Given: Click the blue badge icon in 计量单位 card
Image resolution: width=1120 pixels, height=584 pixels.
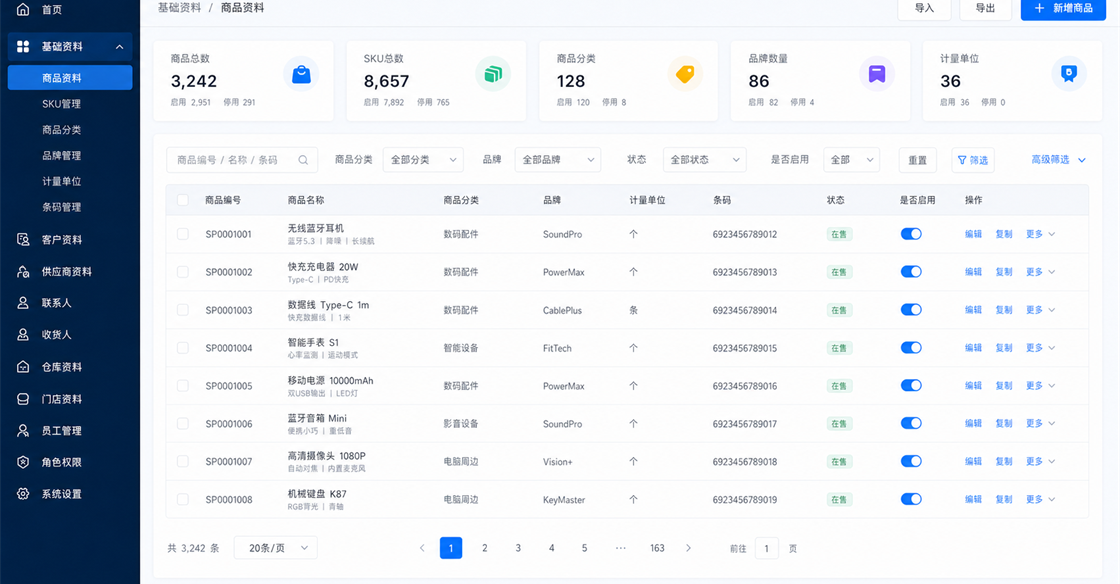Looking at the screenshot, I should [1069, 74].
